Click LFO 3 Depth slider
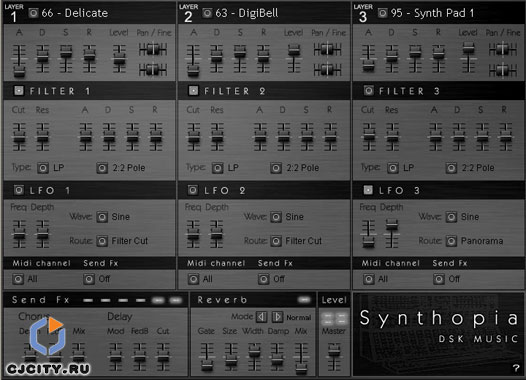526x380 pixels. click(x=392, y=233)
